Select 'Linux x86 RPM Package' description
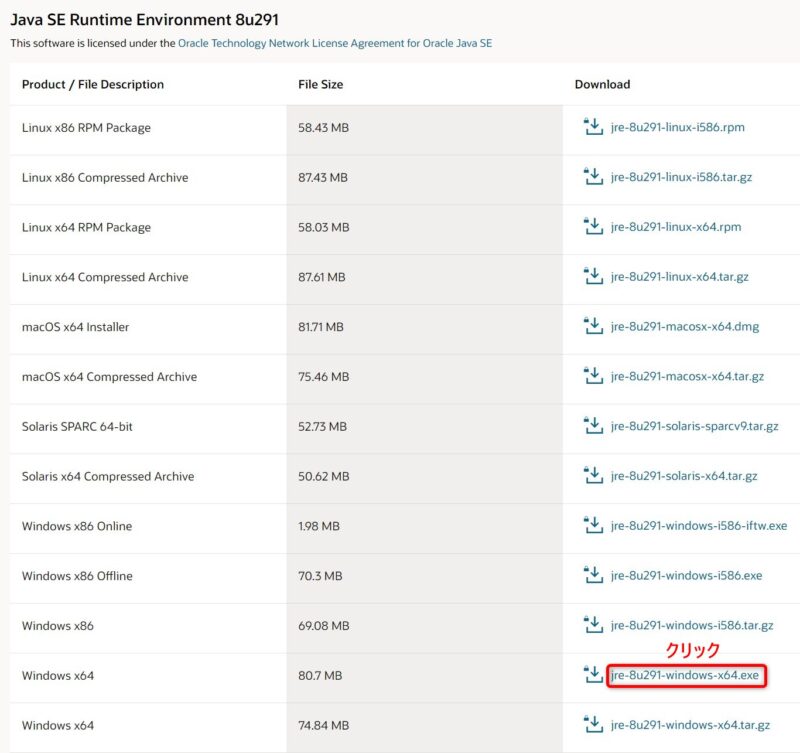 point(86,128)
